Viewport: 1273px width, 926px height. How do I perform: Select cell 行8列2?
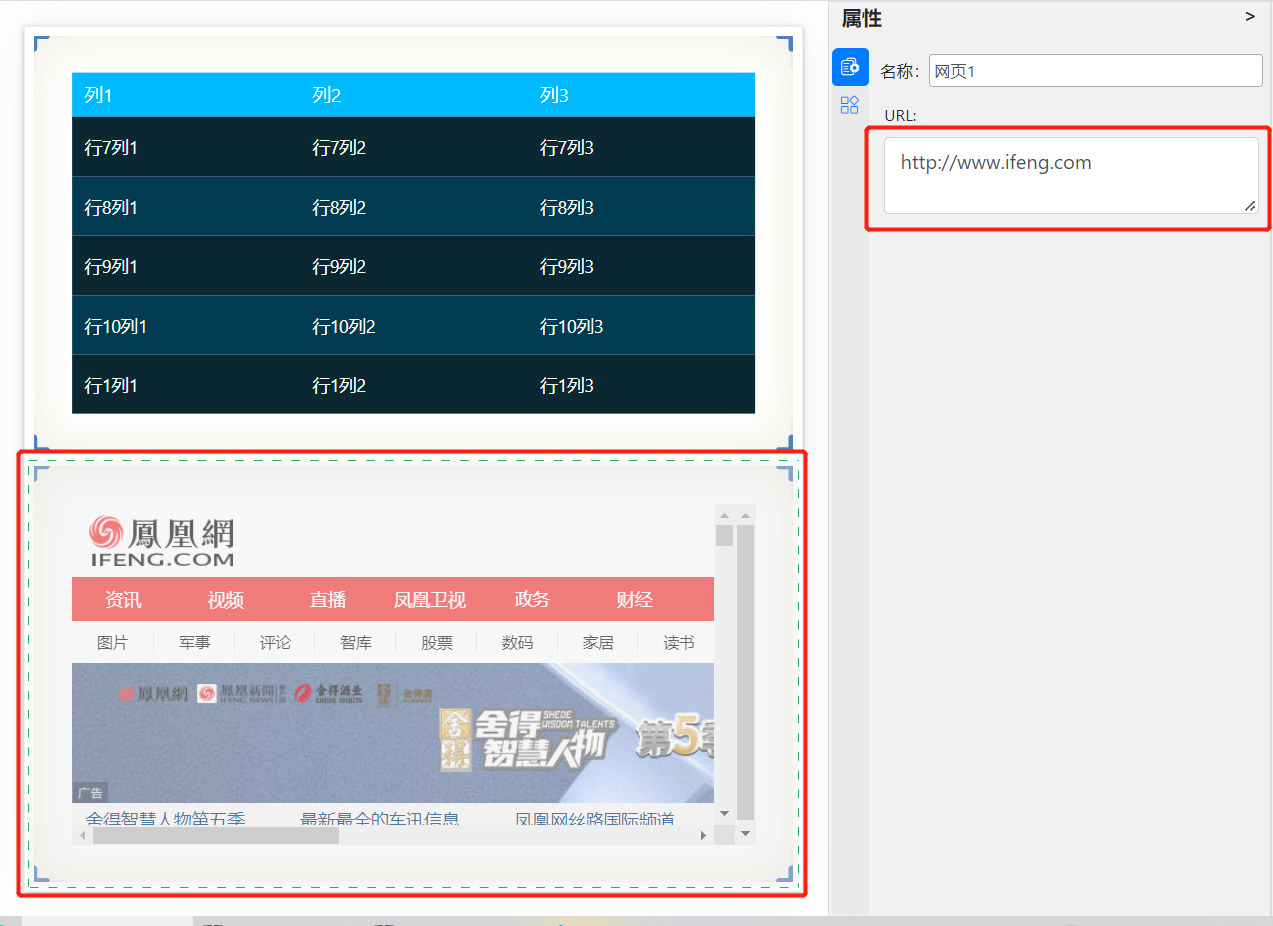click(x=339, y=208)
